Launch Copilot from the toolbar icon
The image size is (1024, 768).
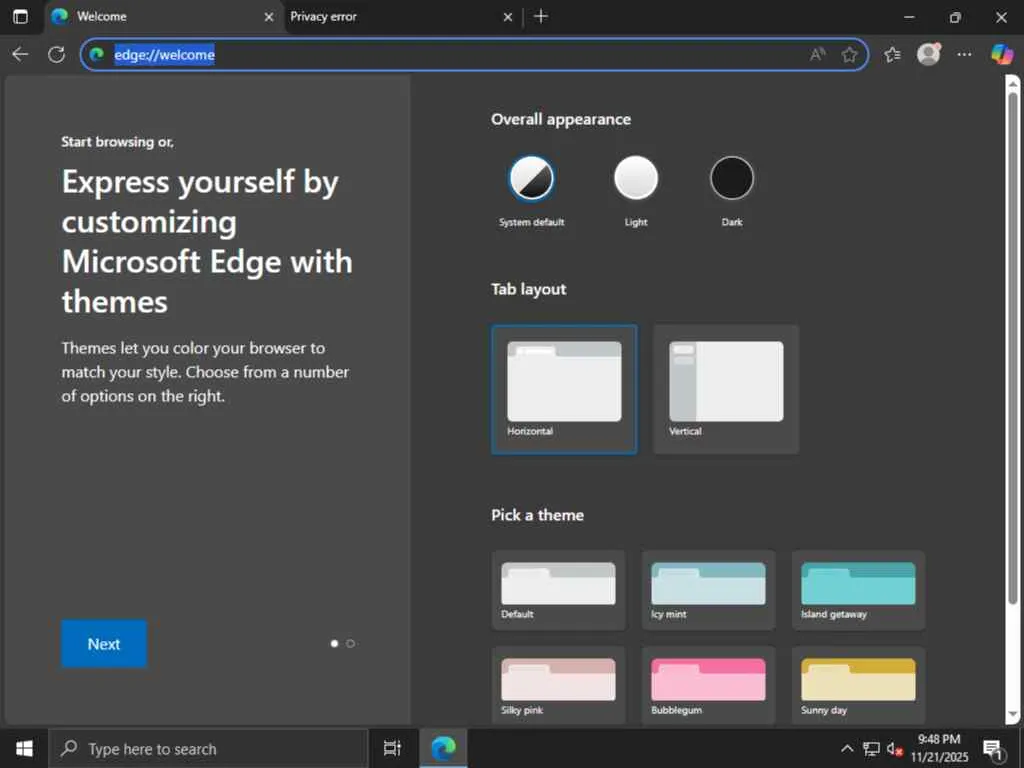click(x=1002, y=54)
